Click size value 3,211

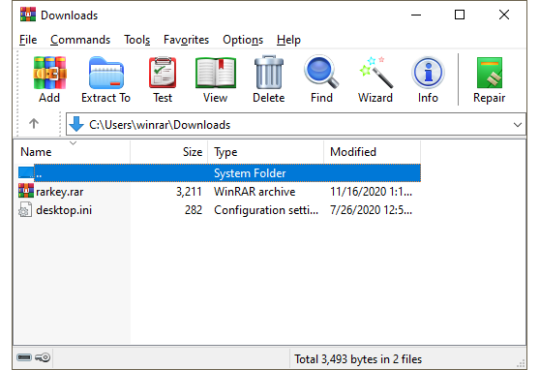(189, 192)
